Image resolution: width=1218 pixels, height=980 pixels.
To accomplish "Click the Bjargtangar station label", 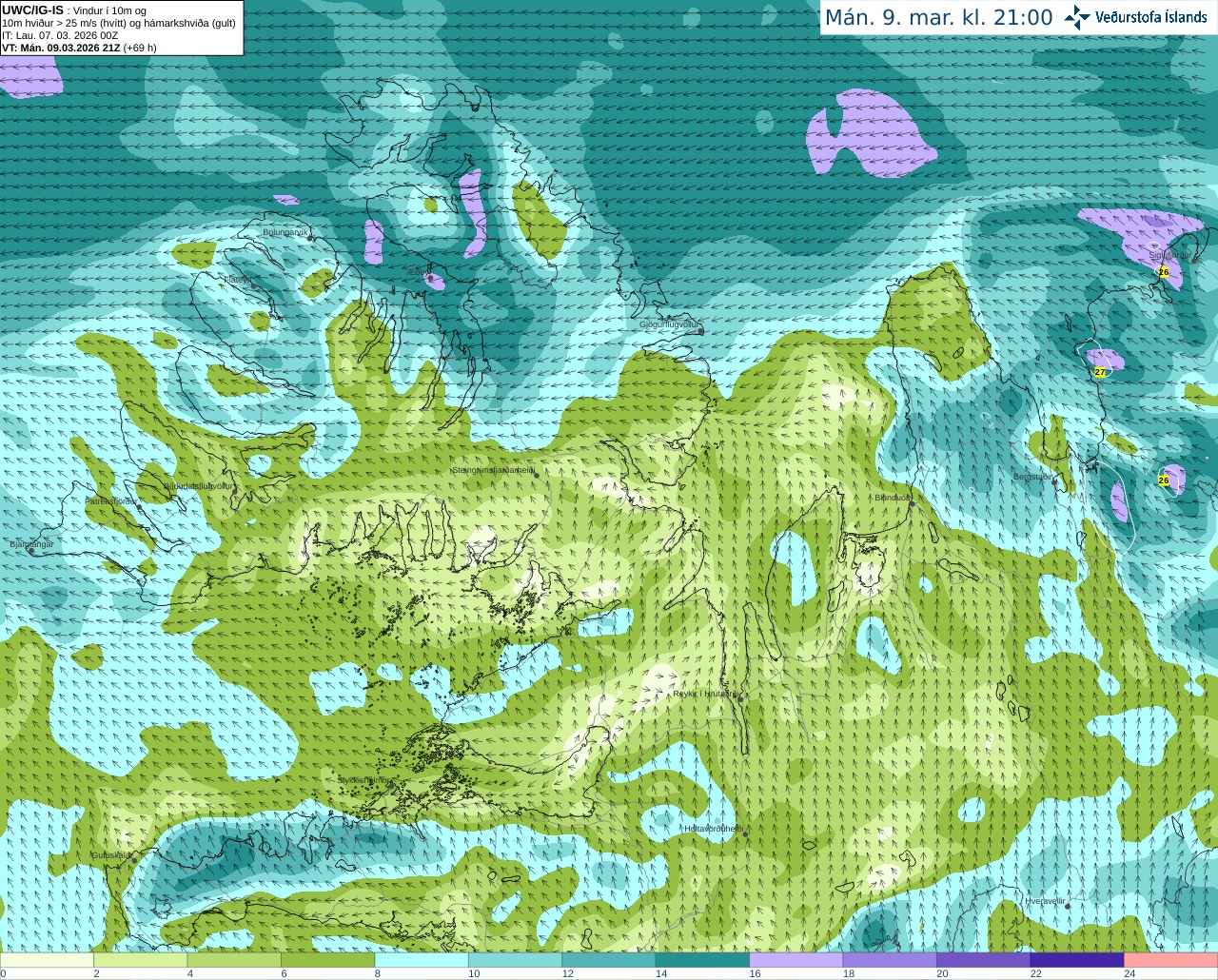I will point(31,544).
